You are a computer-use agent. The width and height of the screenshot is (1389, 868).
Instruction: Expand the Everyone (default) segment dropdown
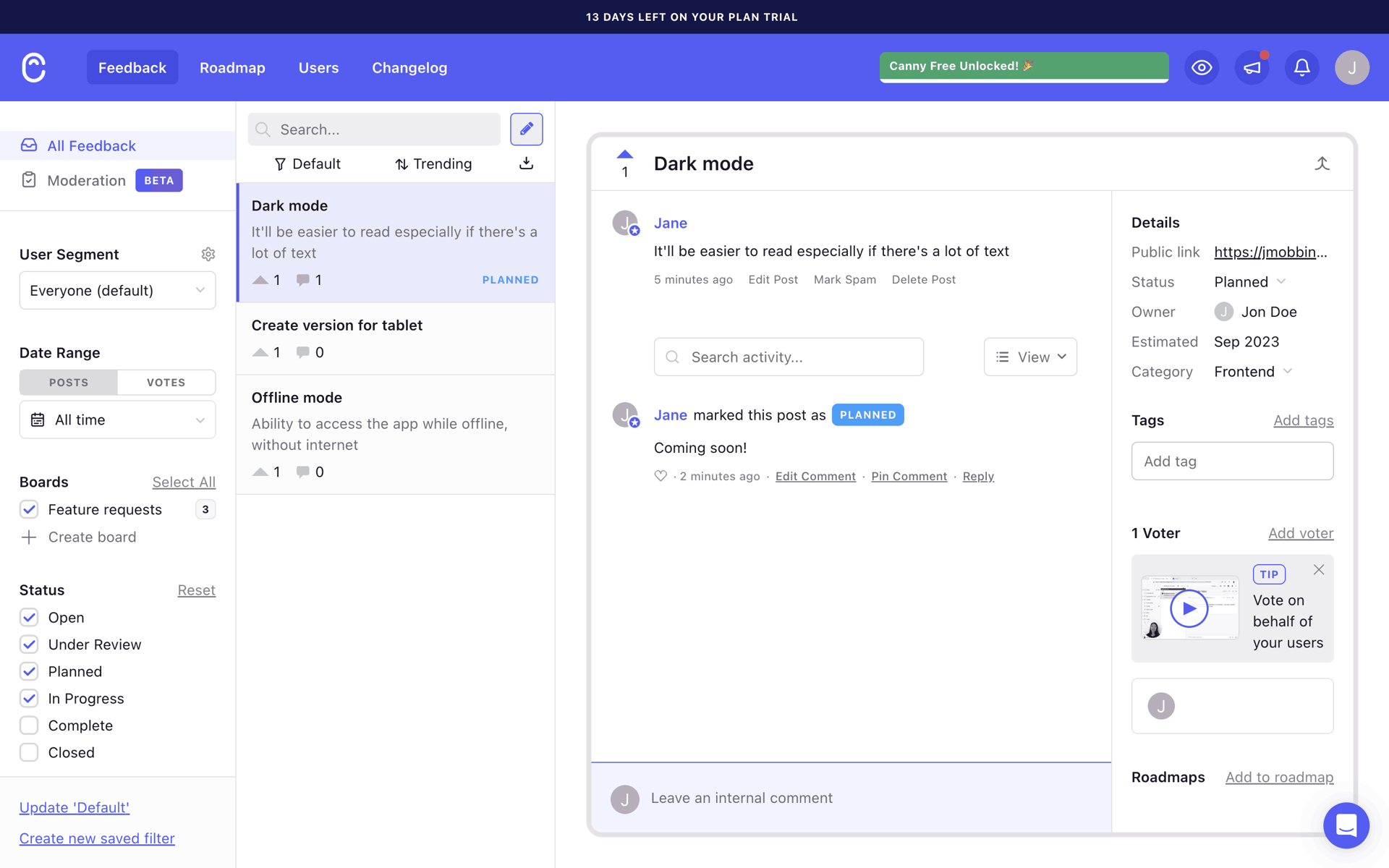coord(117,290)
